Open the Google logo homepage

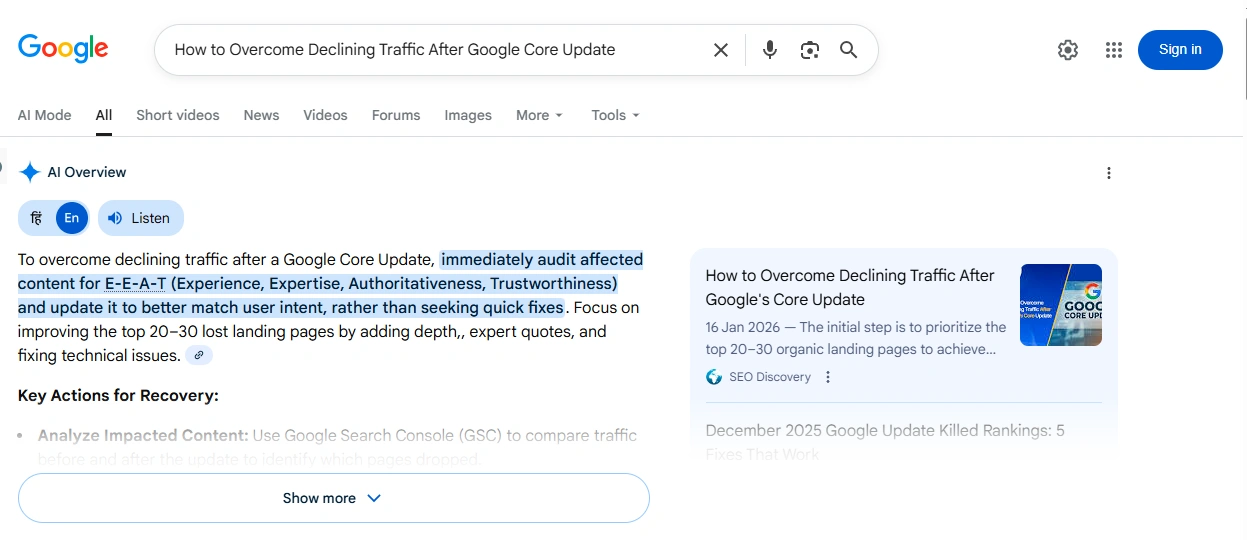(x=63, y=48)
